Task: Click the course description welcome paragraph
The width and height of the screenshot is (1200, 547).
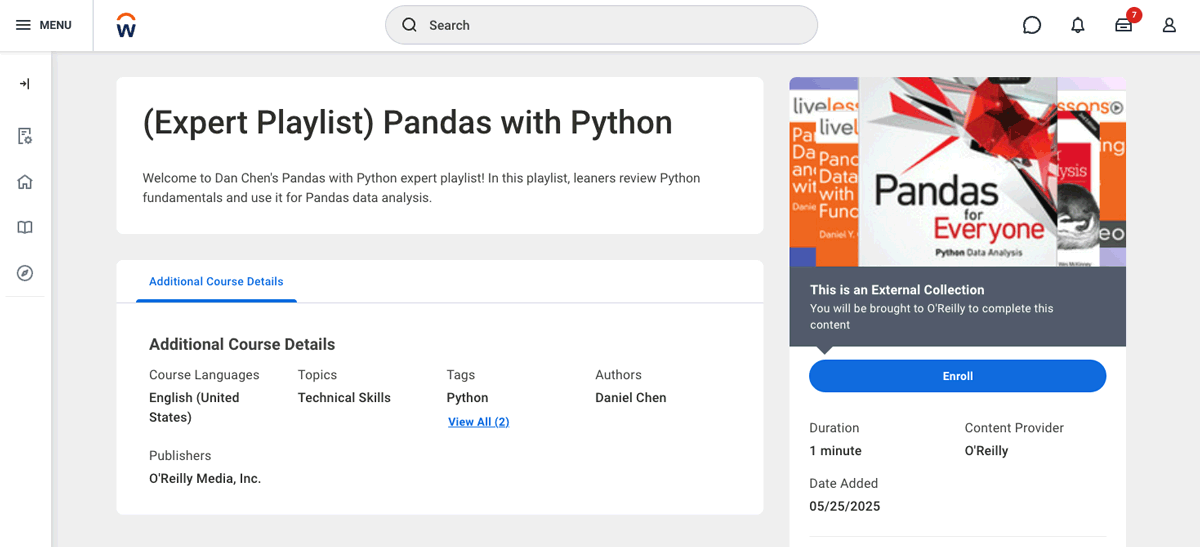Action: [421, 188]
